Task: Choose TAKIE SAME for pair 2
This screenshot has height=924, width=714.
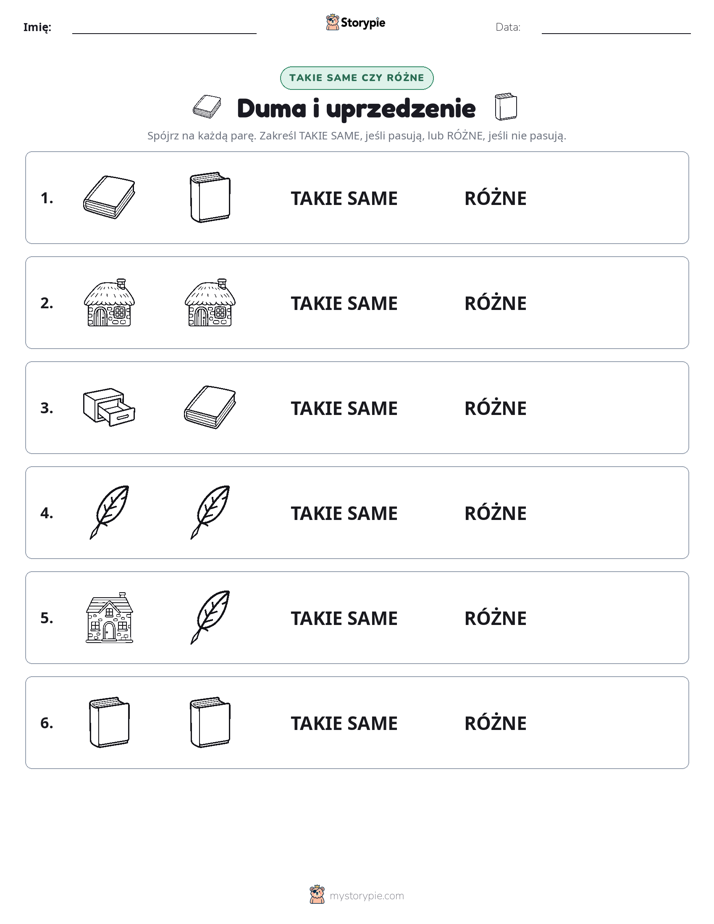Action: click(x=344, y=303)
